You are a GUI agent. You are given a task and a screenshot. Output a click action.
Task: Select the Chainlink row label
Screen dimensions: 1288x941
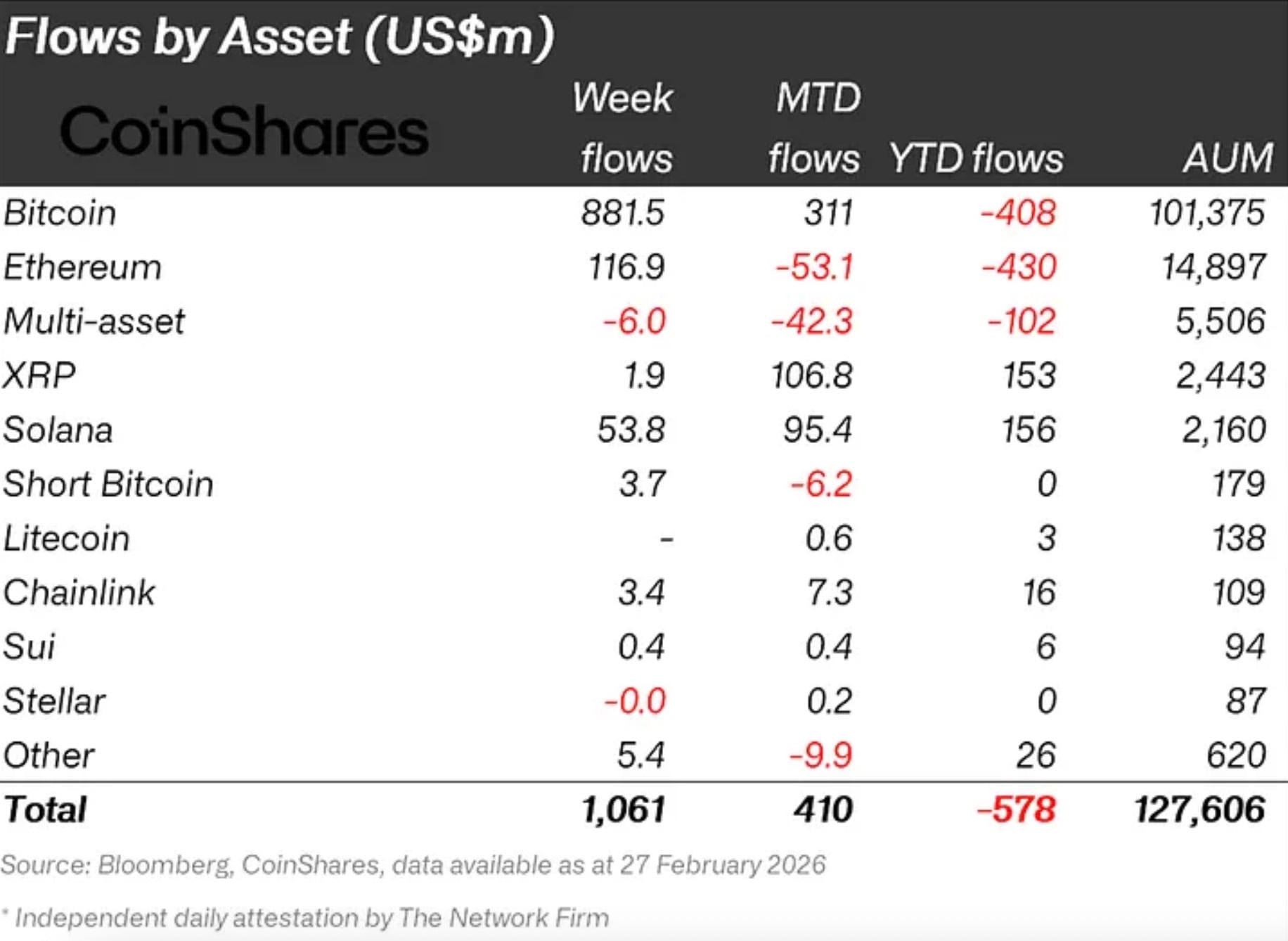79,592
